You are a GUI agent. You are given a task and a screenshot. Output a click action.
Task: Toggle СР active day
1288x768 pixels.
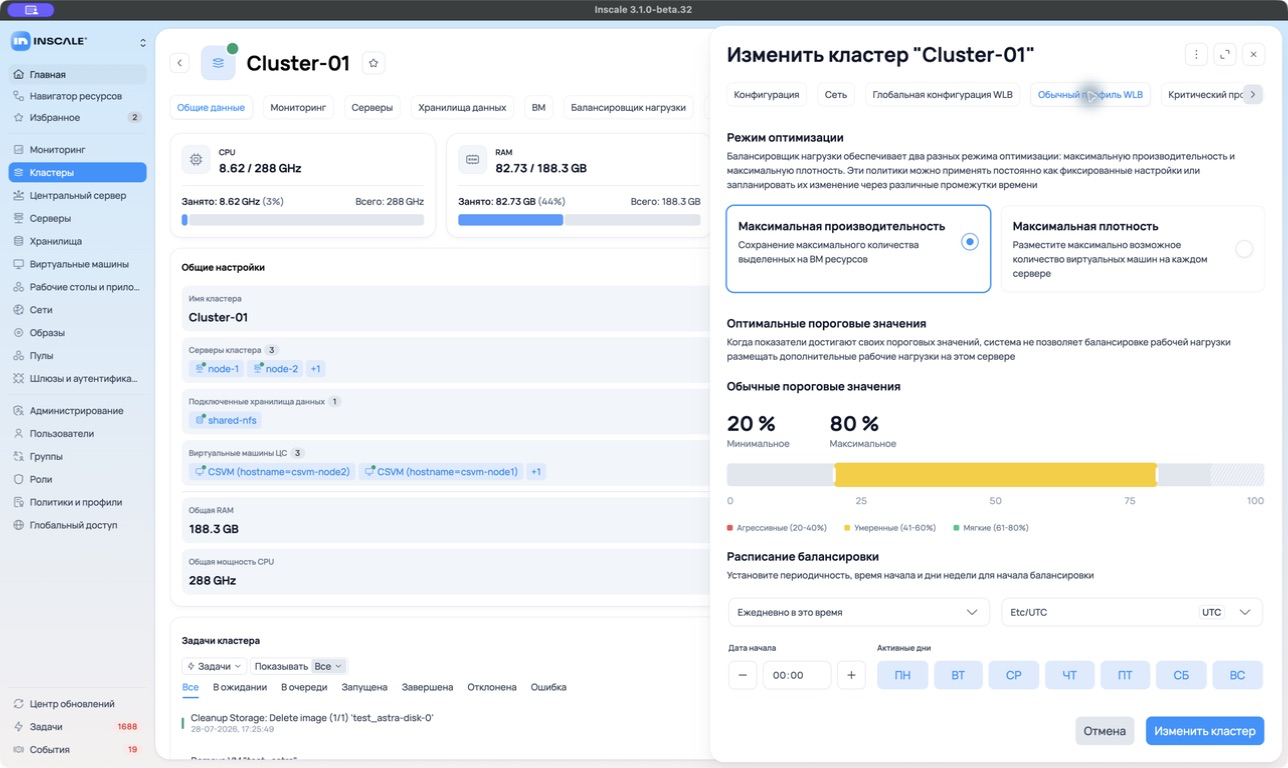(1014, 675)
